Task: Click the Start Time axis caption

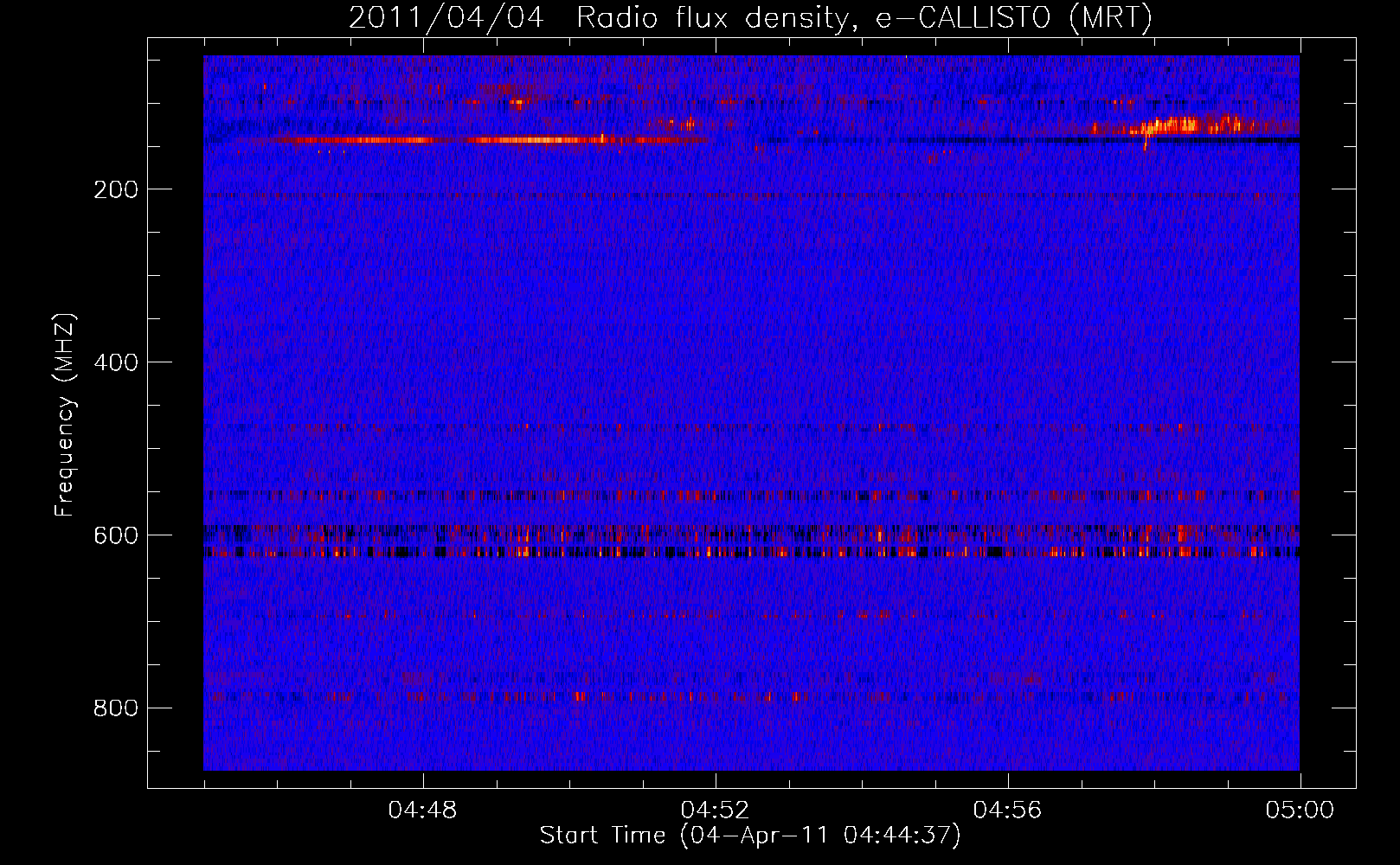Action: pyautogui.click(x=750, y=836)
